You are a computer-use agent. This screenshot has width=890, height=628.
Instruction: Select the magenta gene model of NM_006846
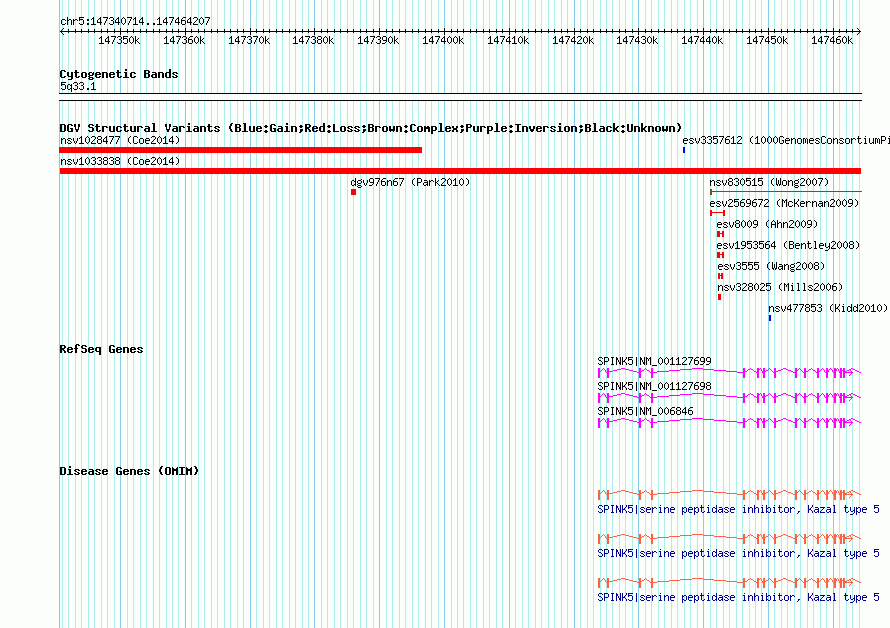tap(729, 422)
